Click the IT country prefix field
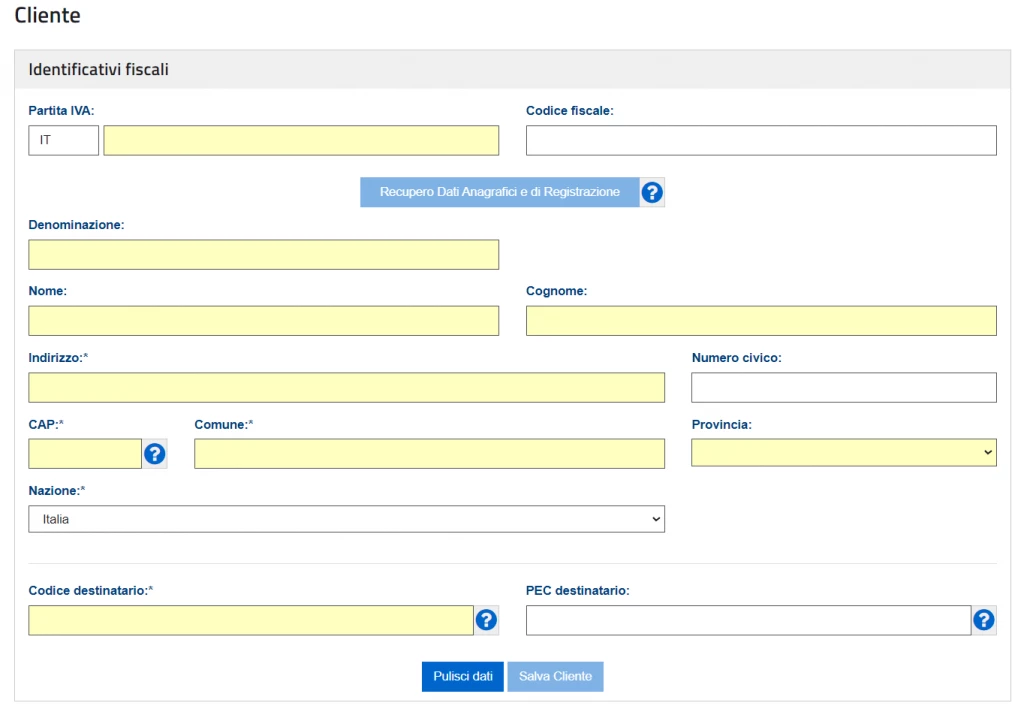 64,141
